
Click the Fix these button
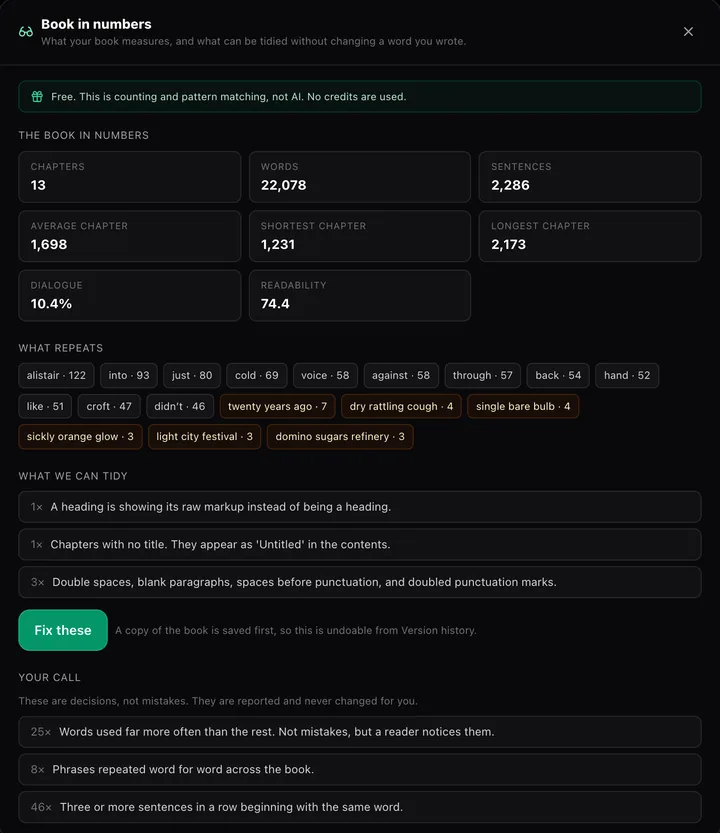pyautogui.click(x=63, y=630)
